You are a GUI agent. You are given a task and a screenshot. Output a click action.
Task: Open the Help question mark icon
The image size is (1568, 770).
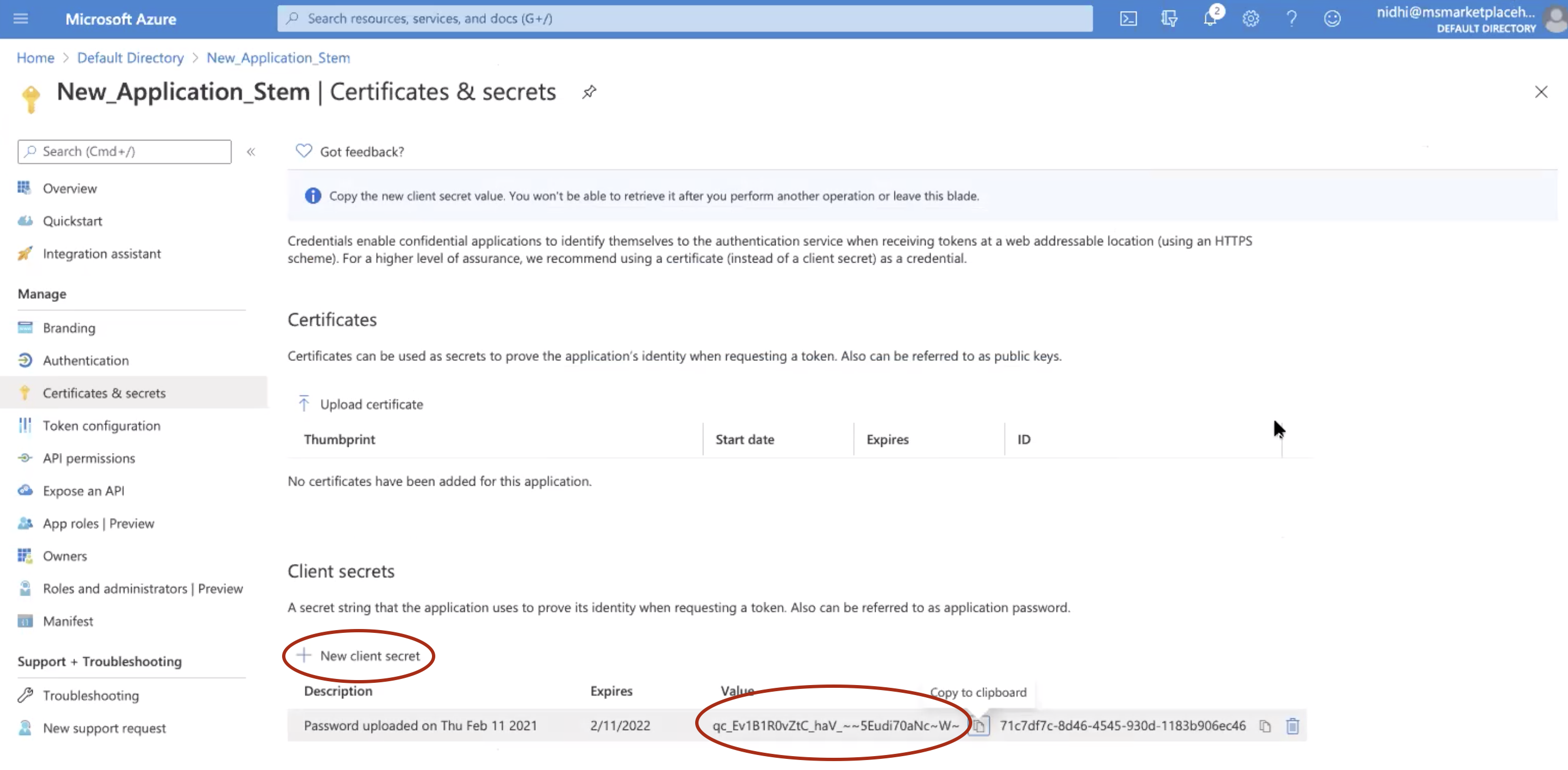click(x=1291, y=18)
